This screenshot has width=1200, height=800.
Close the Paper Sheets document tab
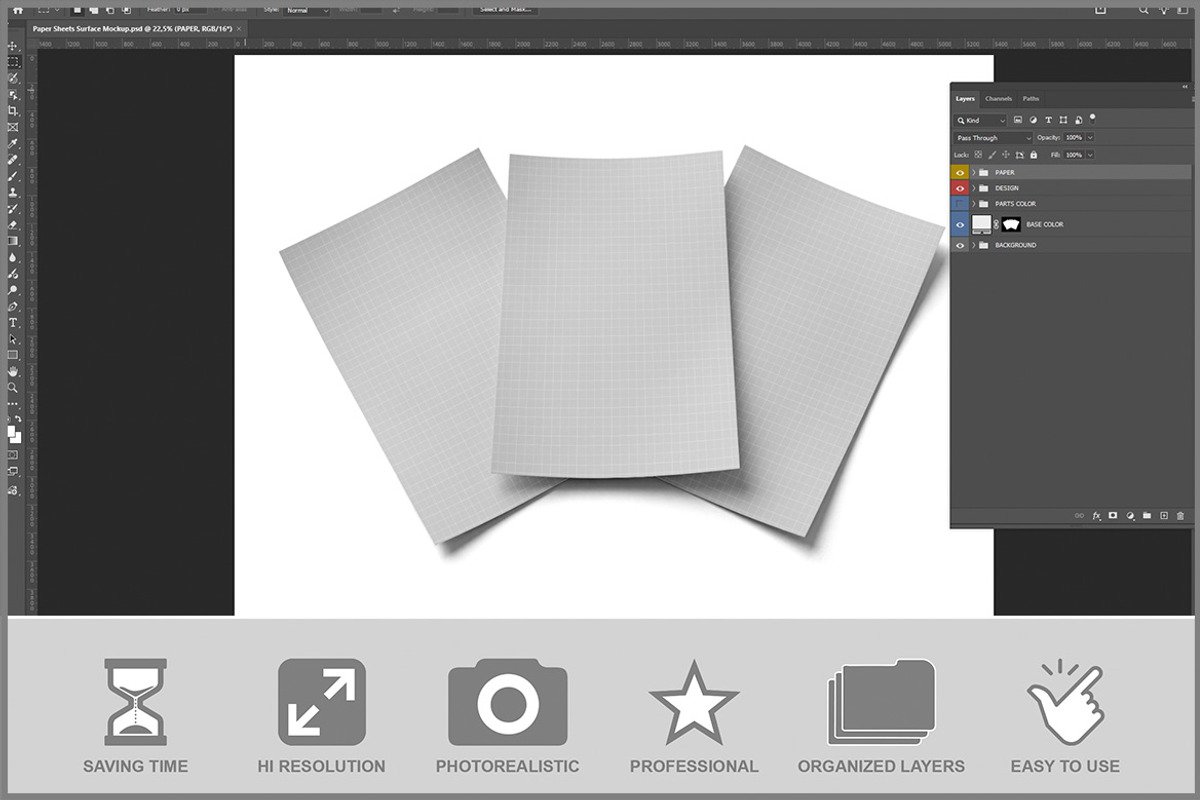[239, 29]
